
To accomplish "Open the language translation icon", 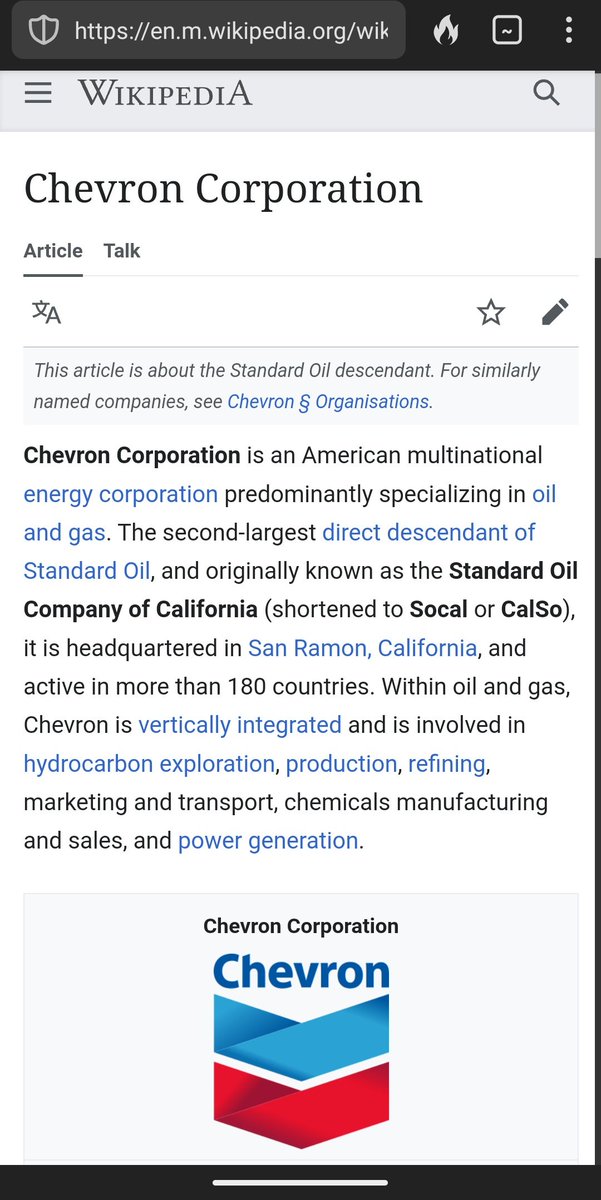I will pos(47,312).
